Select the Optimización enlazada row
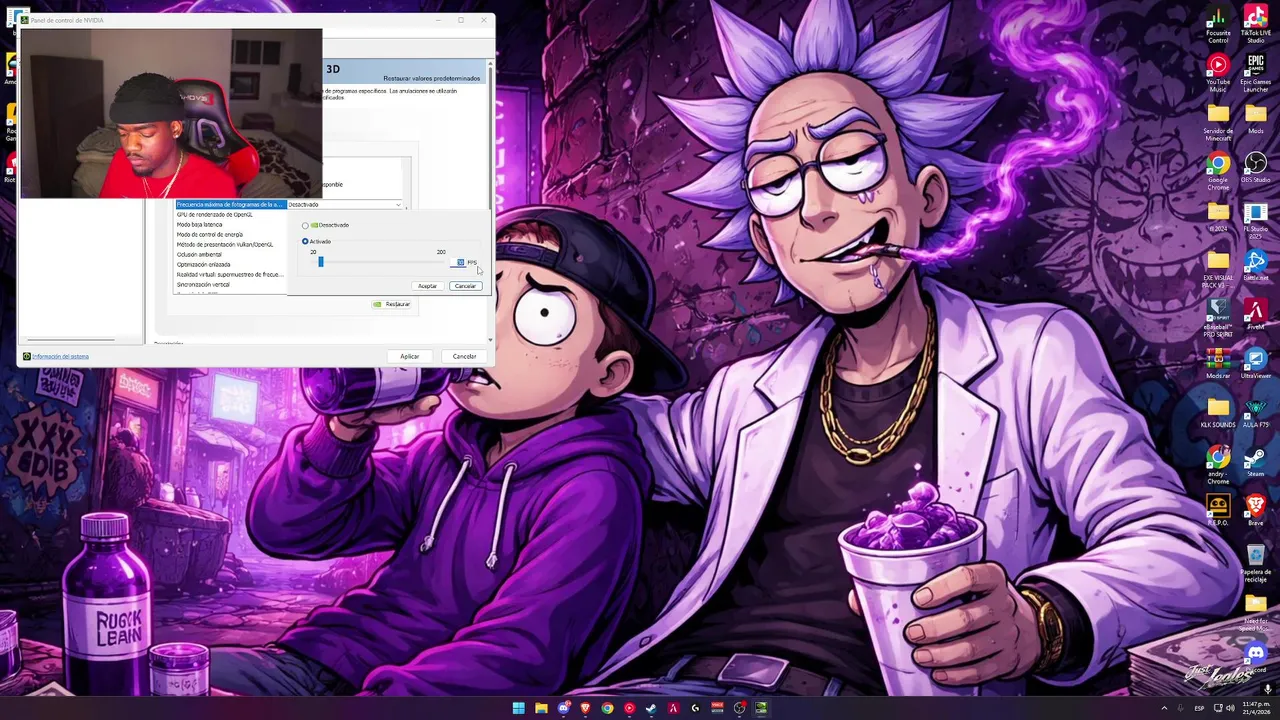The height and width of the screenshot is (720, 1280). pos(231,264)
